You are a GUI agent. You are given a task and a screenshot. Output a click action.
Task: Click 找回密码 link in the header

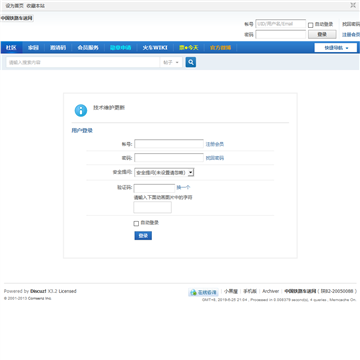tap(351, 24)
